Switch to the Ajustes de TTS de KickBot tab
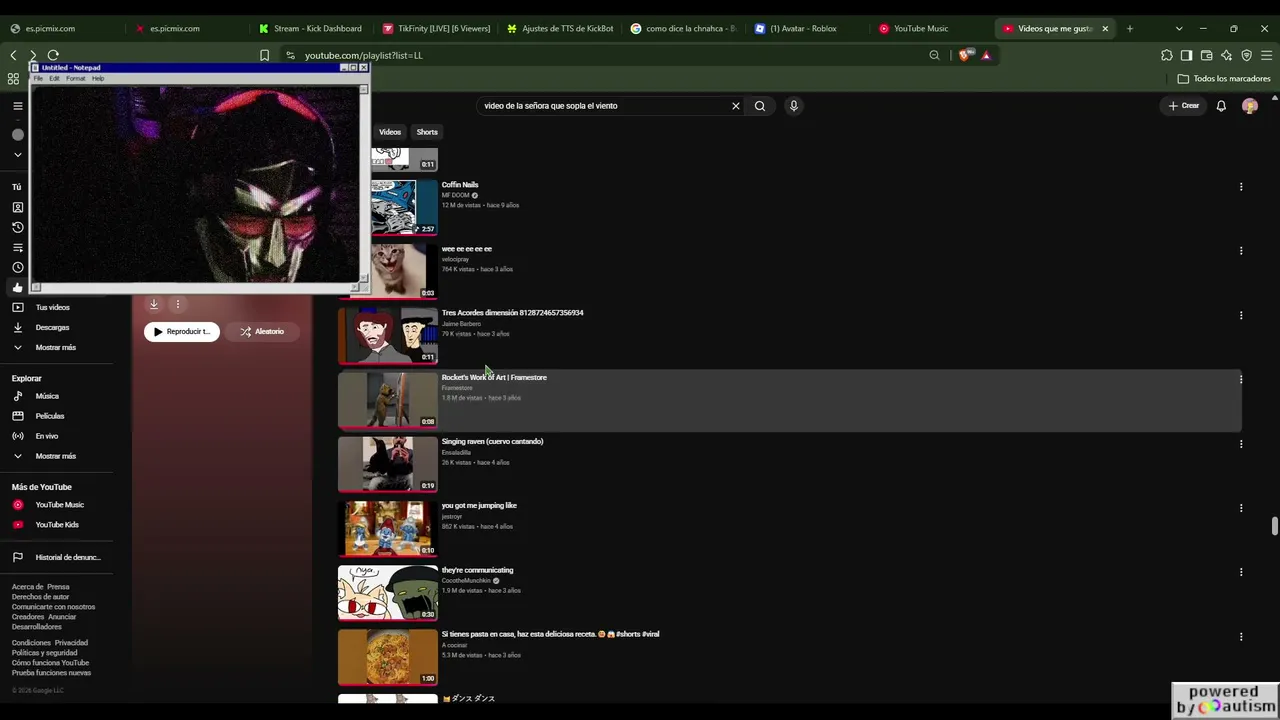Screen dimensions: 1280x720 [x=560, y=28]
